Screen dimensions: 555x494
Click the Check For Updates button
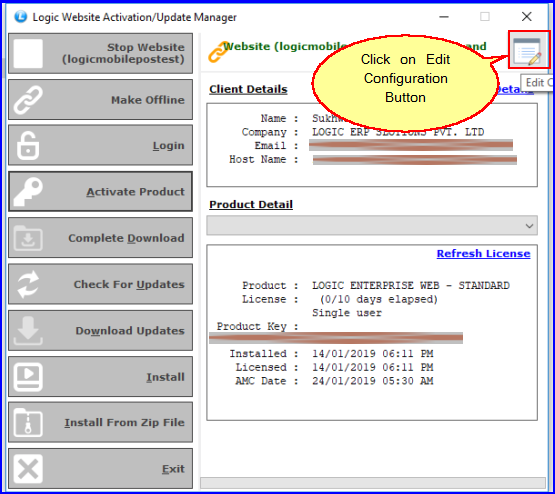coord(101,284)
